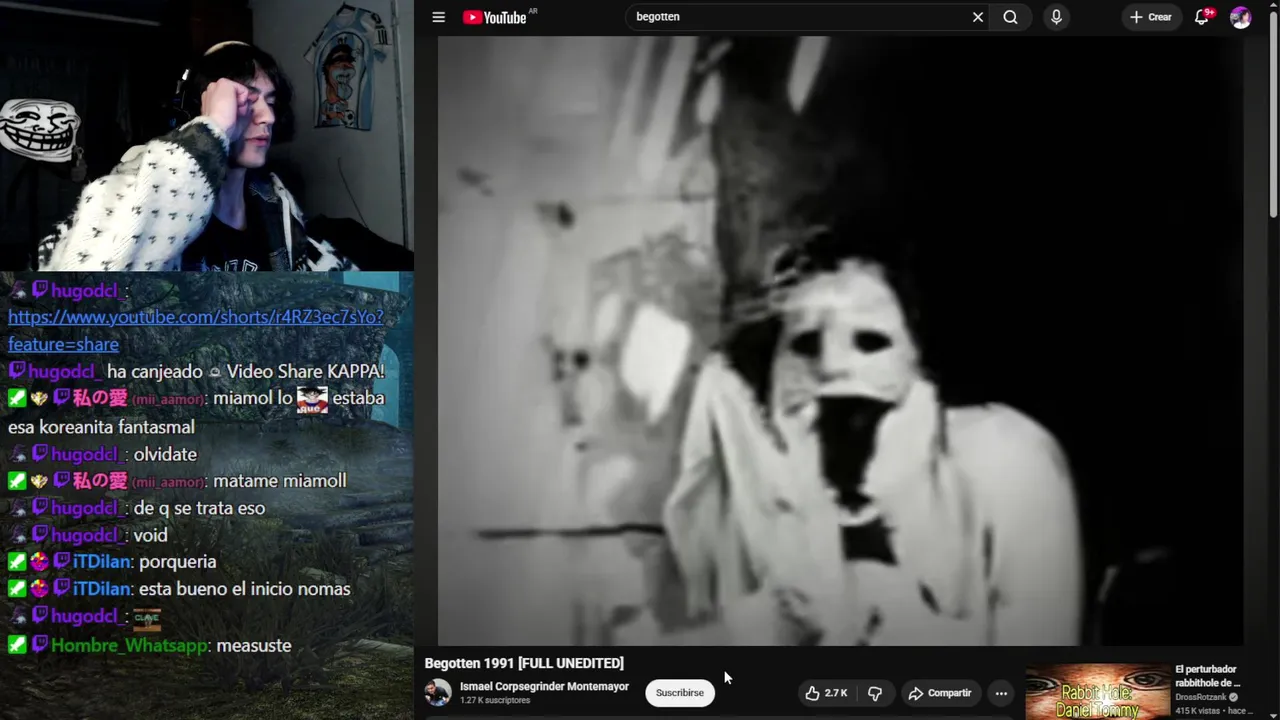Open Ismael Corpsegrinder Montemayor channel
1280x720 pixels.
click(x=544, y=686)
